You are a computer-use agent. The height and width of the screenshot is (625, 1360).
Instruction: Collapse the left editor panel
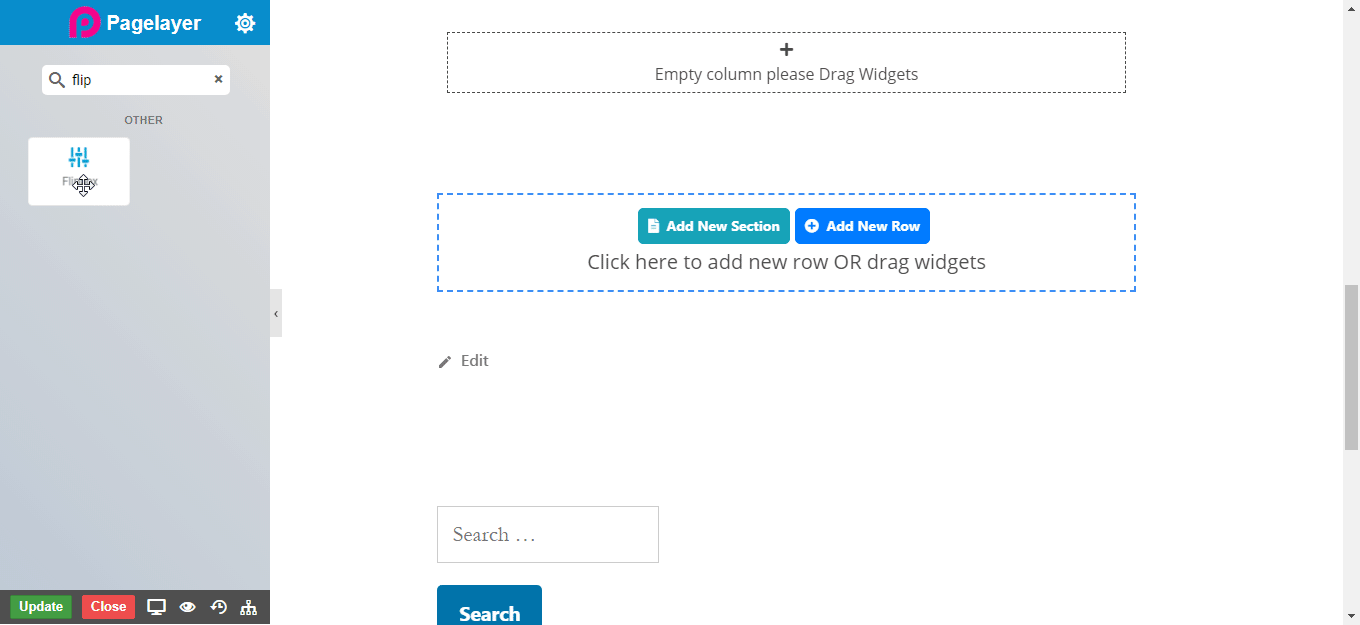pos(276,313)
